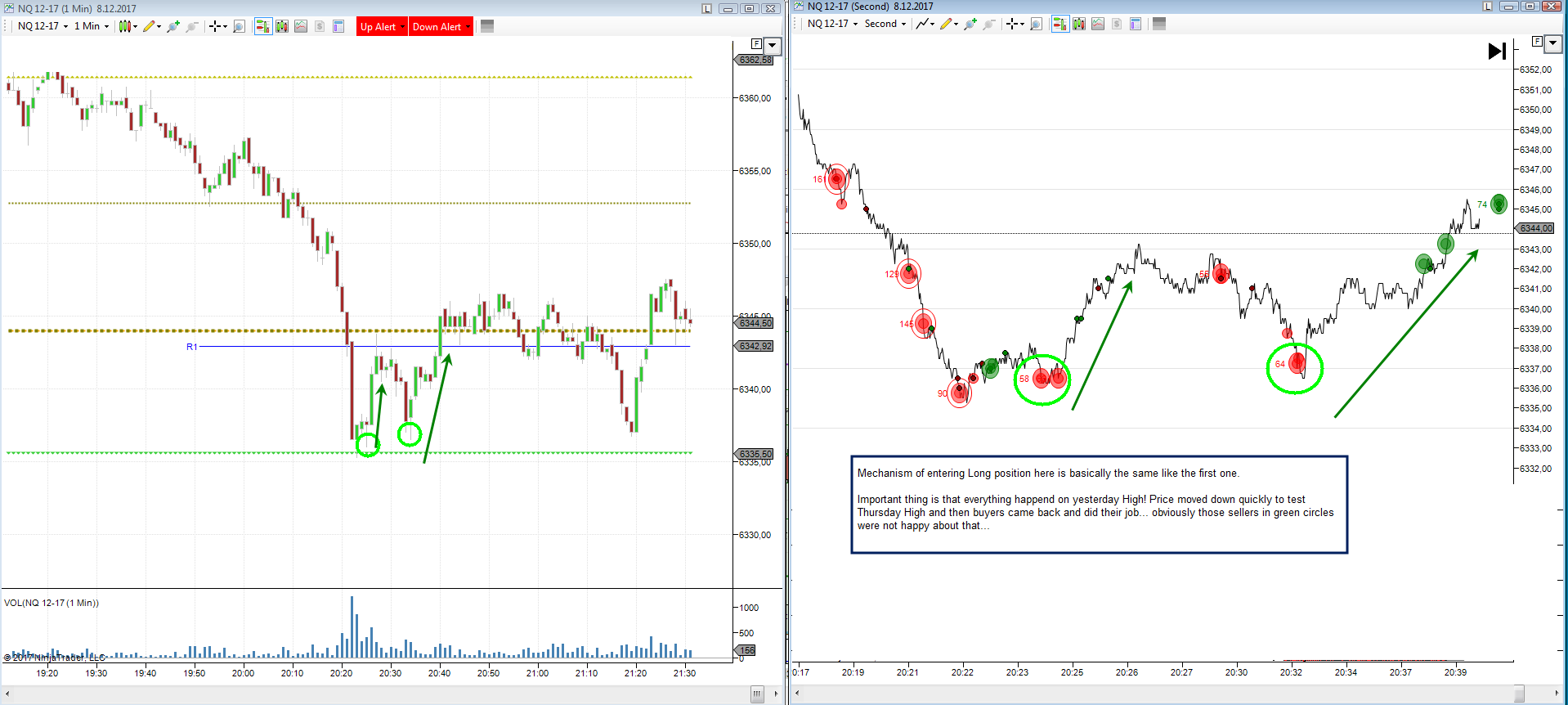Open data series icon in right chart toolbar
Screen dimensions: 1568x705
tap(1079, 24)
